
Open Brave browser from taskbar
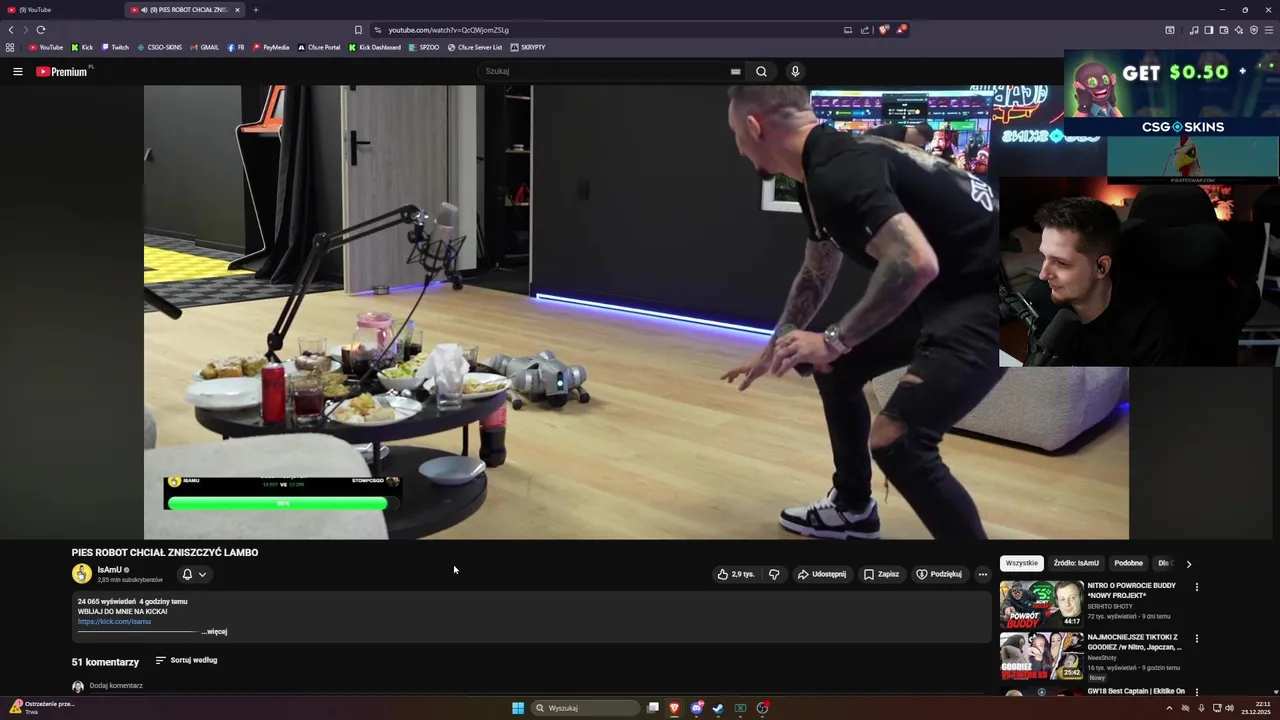(674, 708)
